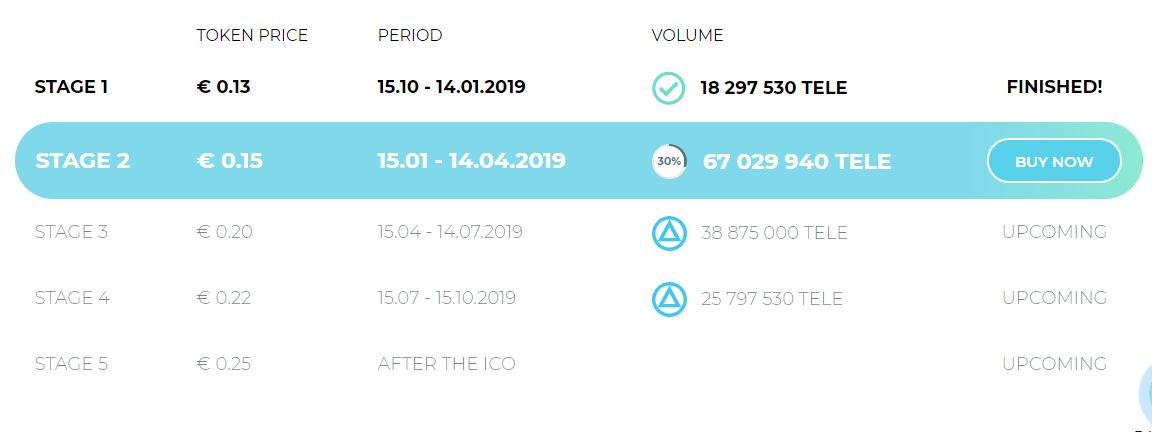Click the UPCOMING status for Stage 5
1152x432 pixels.
(1054, 364)
